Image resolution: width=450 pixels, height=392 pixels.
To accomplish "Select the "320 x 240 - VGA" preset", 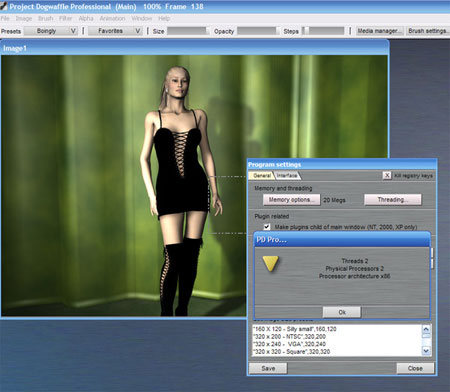I will [x=289, y=344].
